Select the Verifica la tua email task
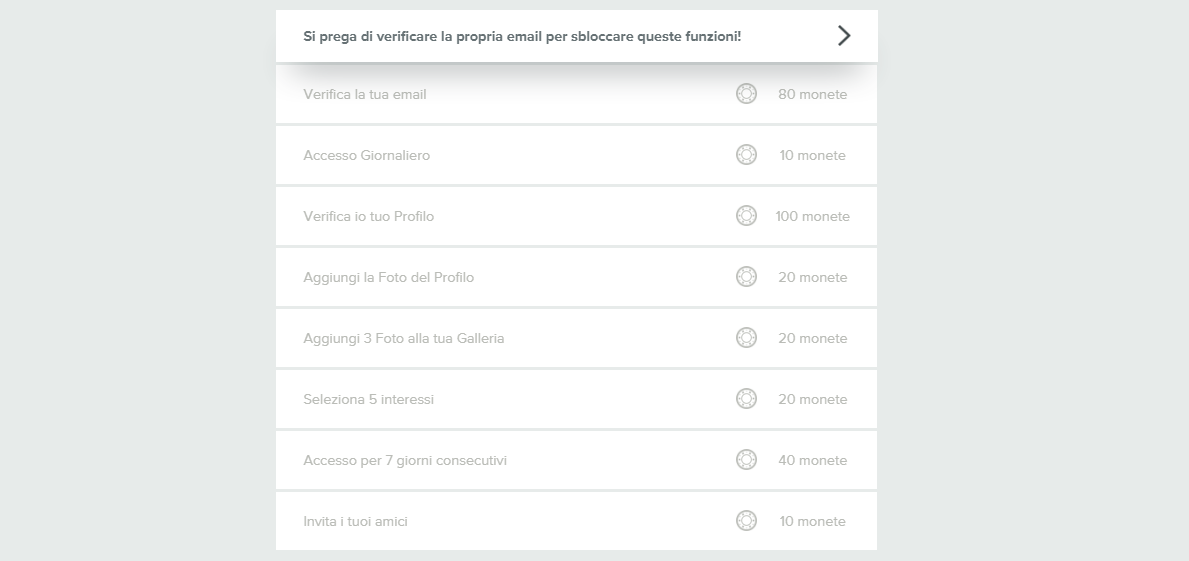 click(x=365, y=95)
